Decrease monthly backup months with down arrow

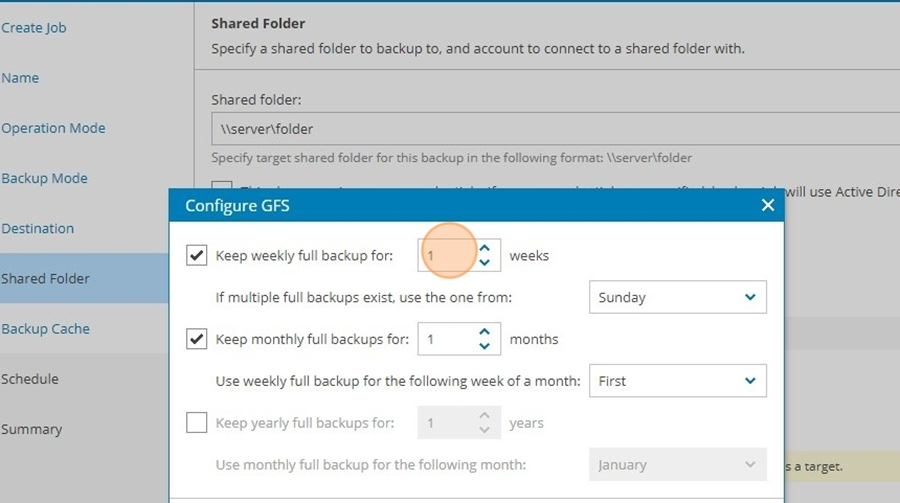484,346
